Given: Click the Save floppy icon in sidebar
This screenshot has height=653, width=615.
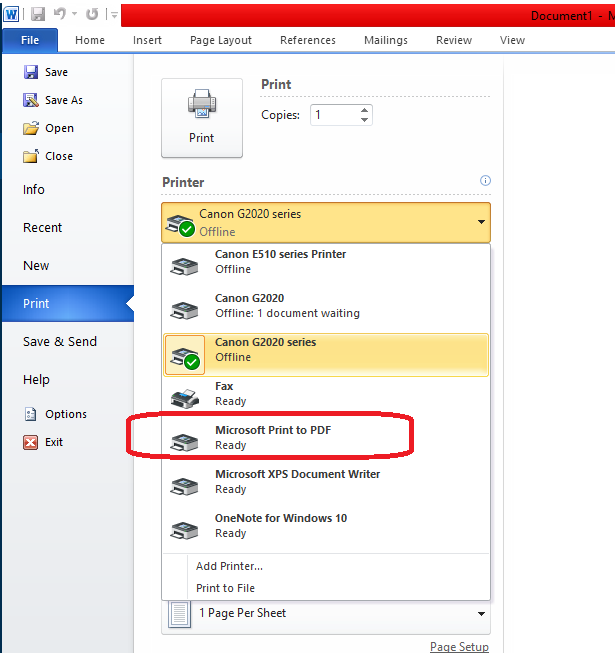Looking at the screenshot, I should pyautogui.click(x=31, y=72).
